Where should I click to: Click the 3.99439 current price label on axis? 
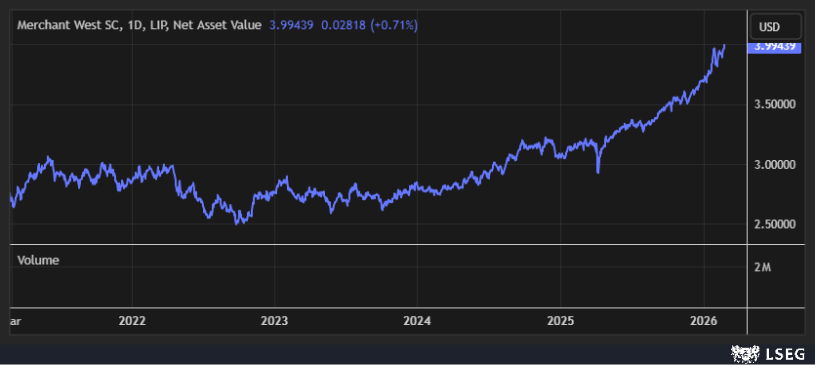tap(774, 47)
